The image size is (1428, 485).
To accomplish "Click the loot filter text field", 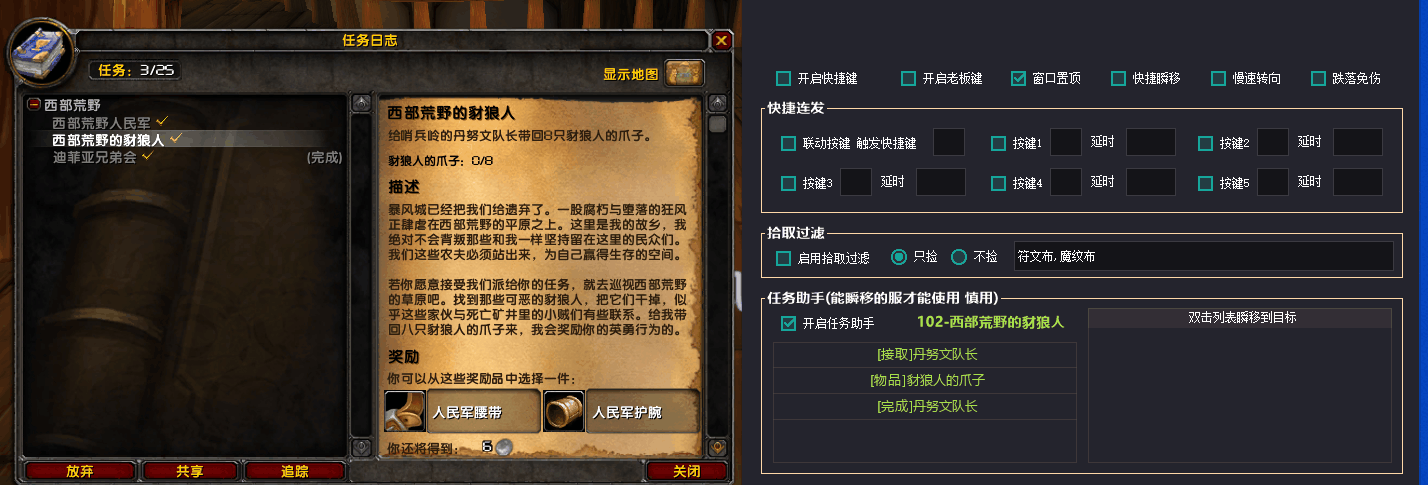I will [1203, 256].
